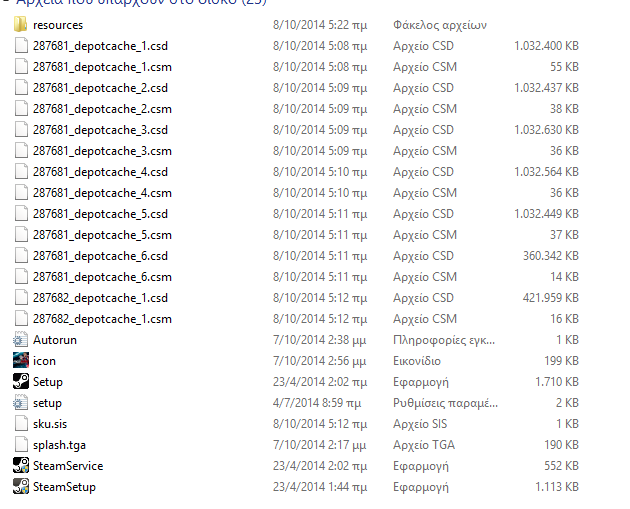The image size is (630, 509).
Task: Select the SteamService file name
Action: coord(68,466)
